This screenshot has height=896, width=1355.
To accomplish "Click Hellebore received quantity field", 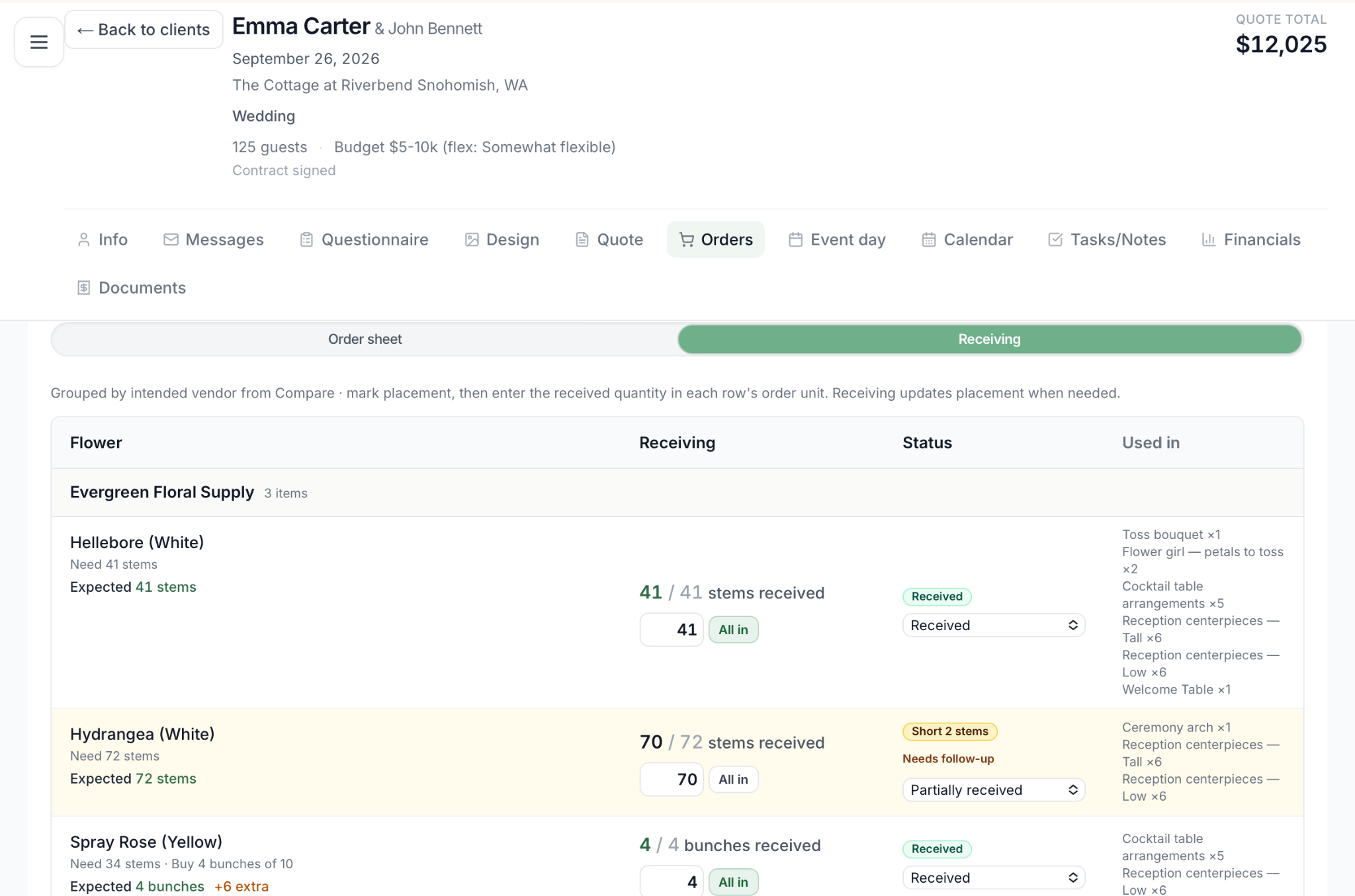I will click(671, 630).
